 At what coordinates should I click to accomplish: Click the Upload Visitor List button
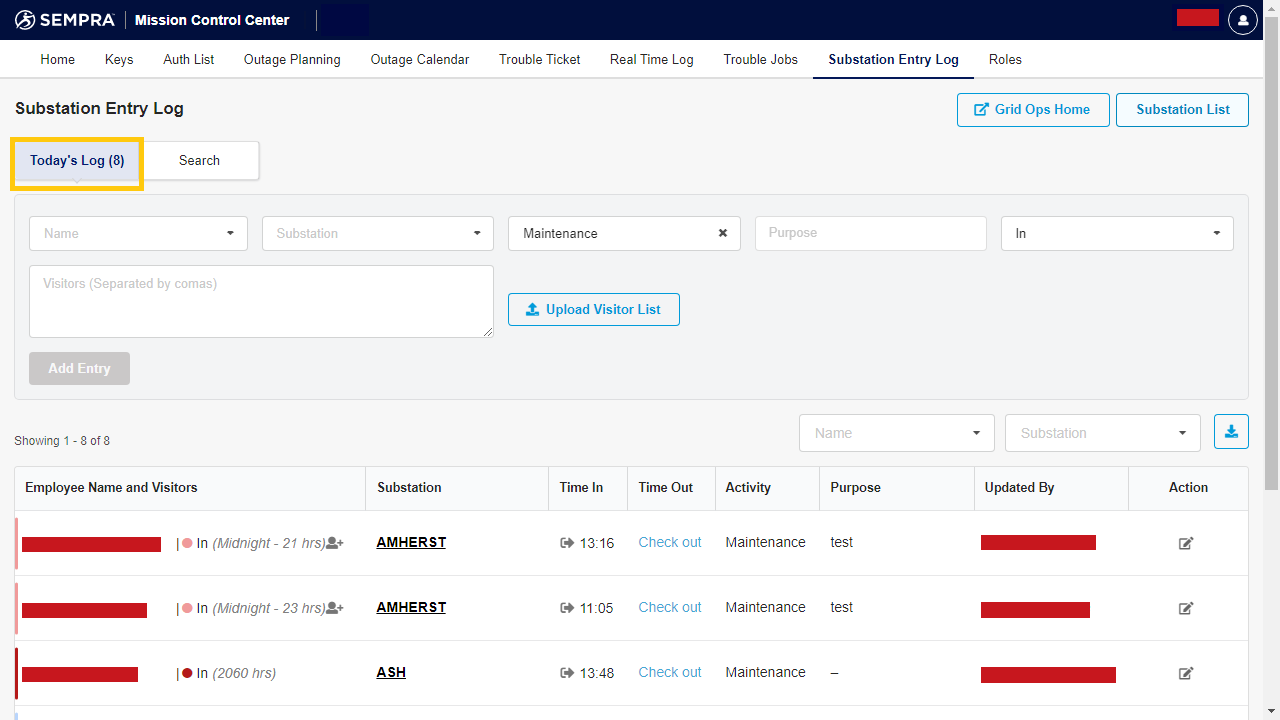click(593, 309)
